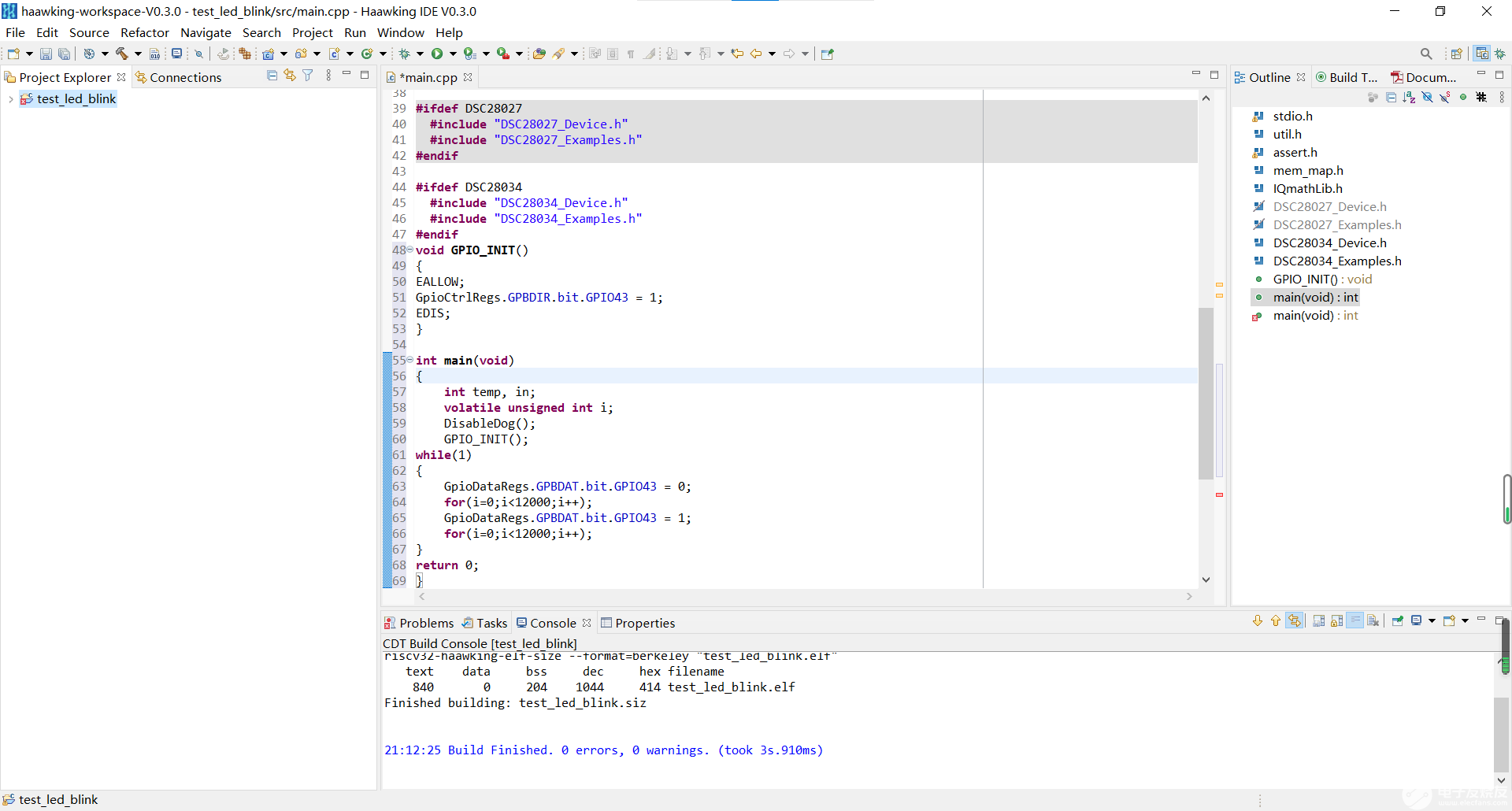Click the Debug bug icon

click(x=405, y=54)
